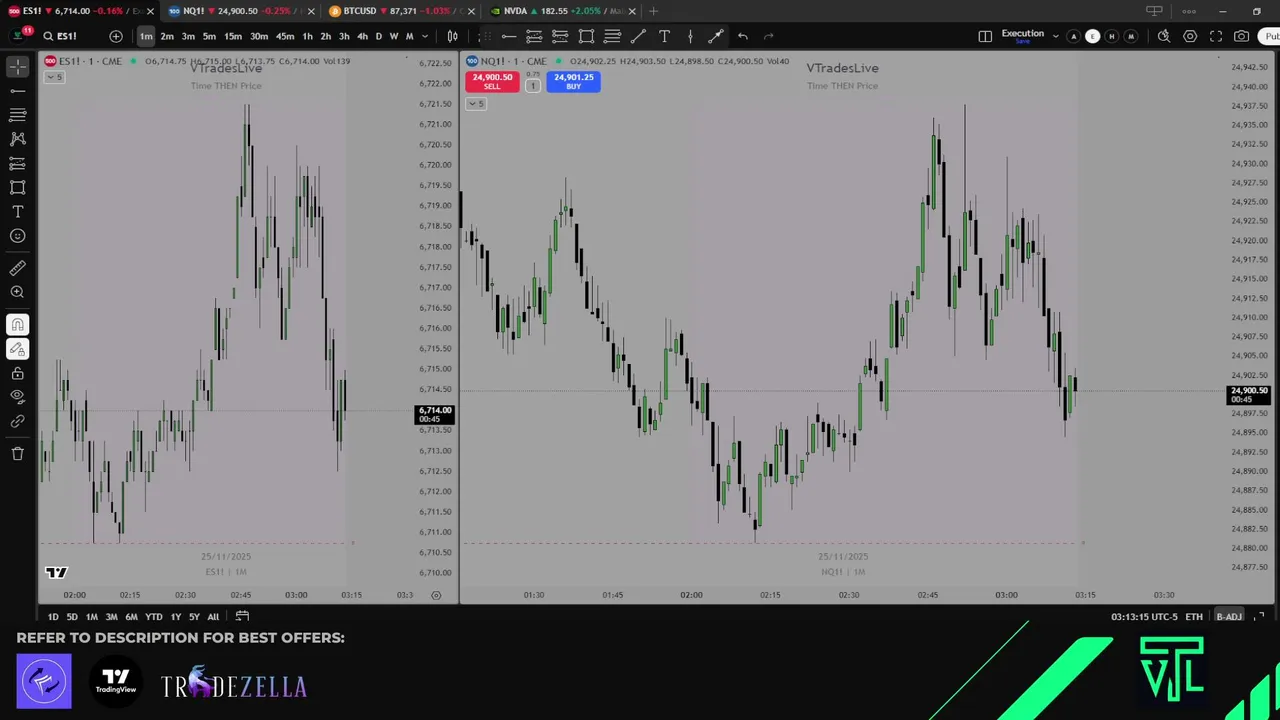Select the YTD date range
Viewport: 1280px width, 720px height.
coord(153,617)
